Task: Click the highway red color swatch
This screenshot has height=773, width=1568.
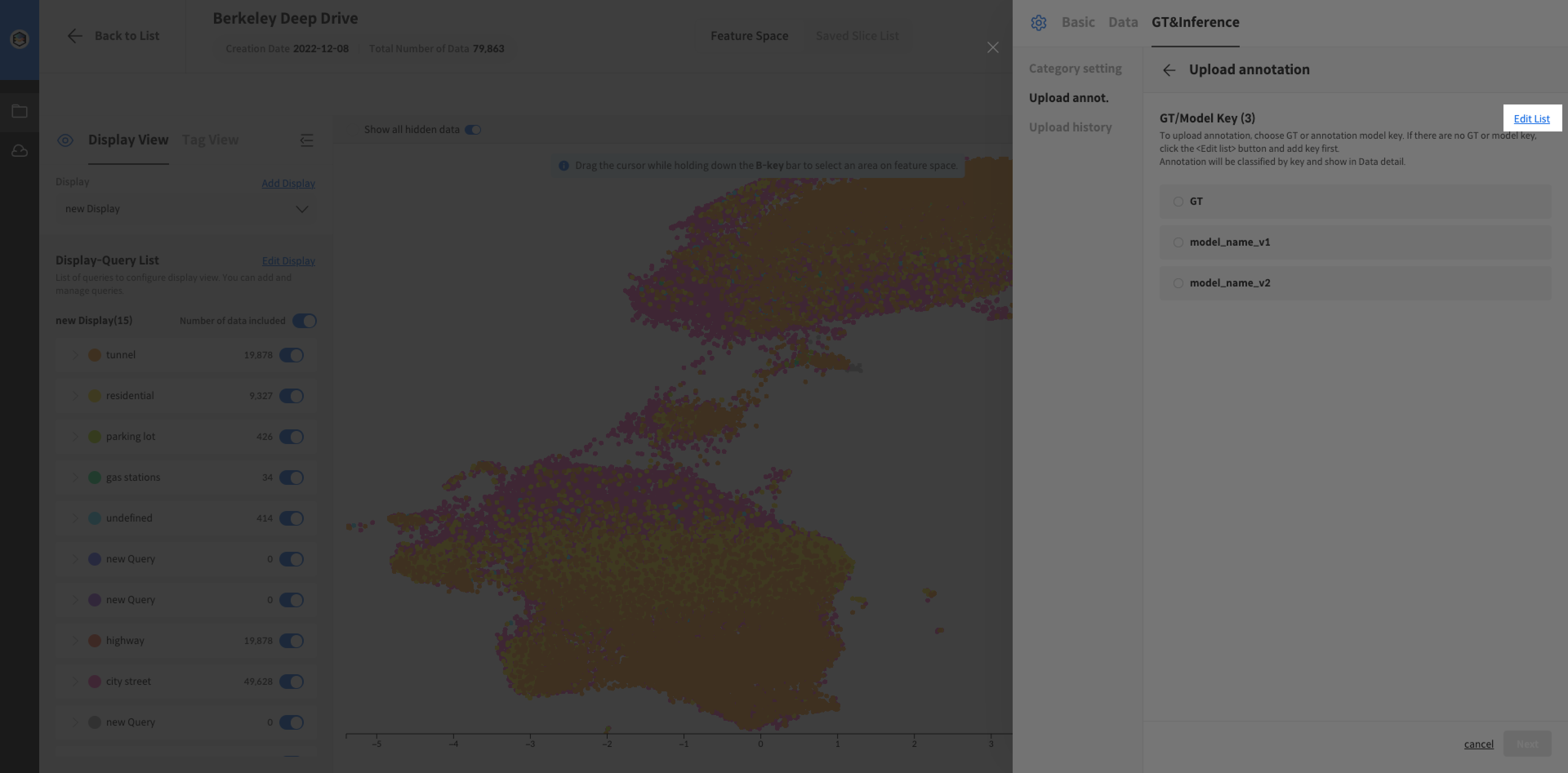Action: tap(94, 640)
